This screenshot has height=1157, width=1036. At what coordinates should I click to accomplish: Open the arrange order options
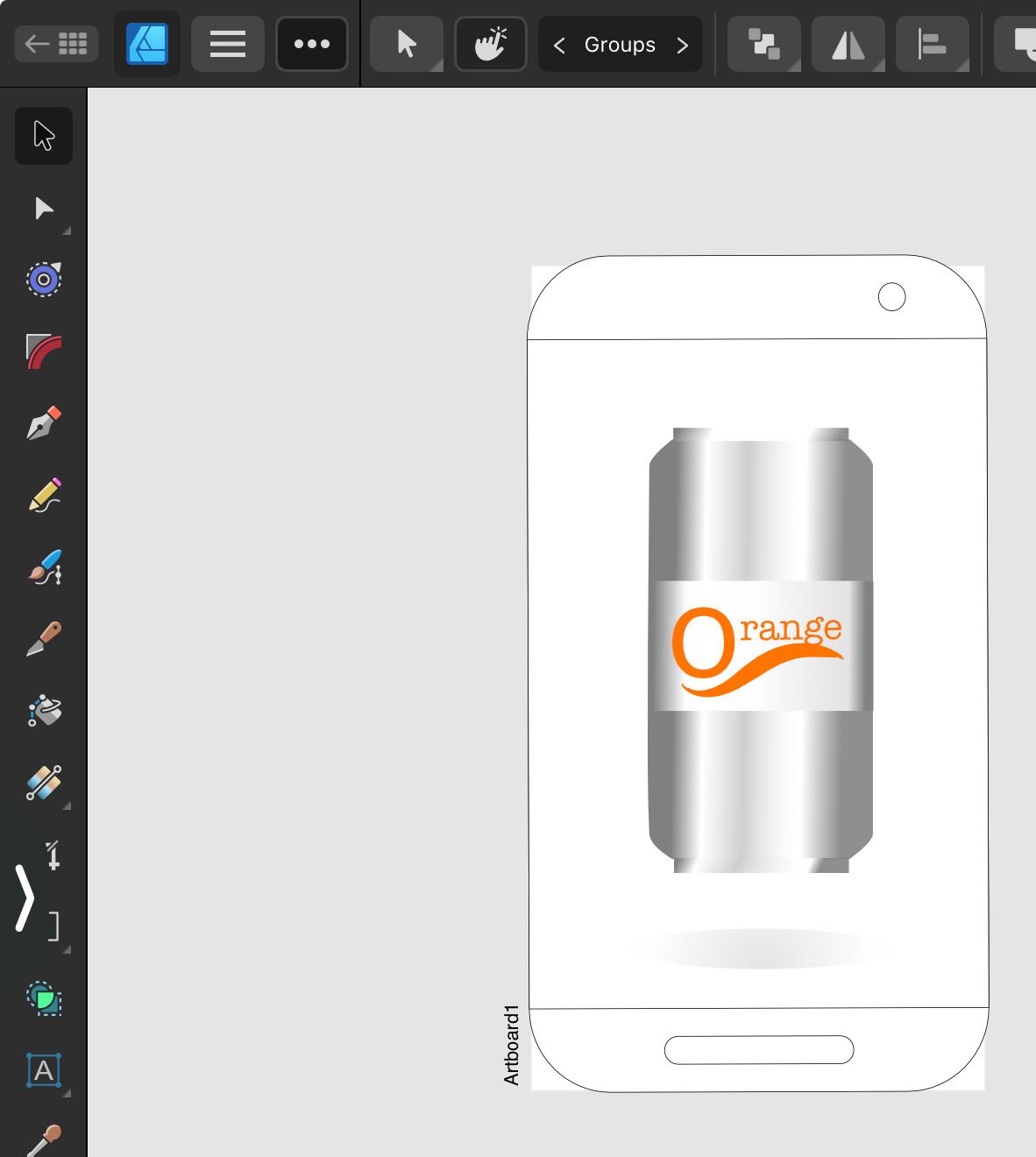click(x=763, y=44)
